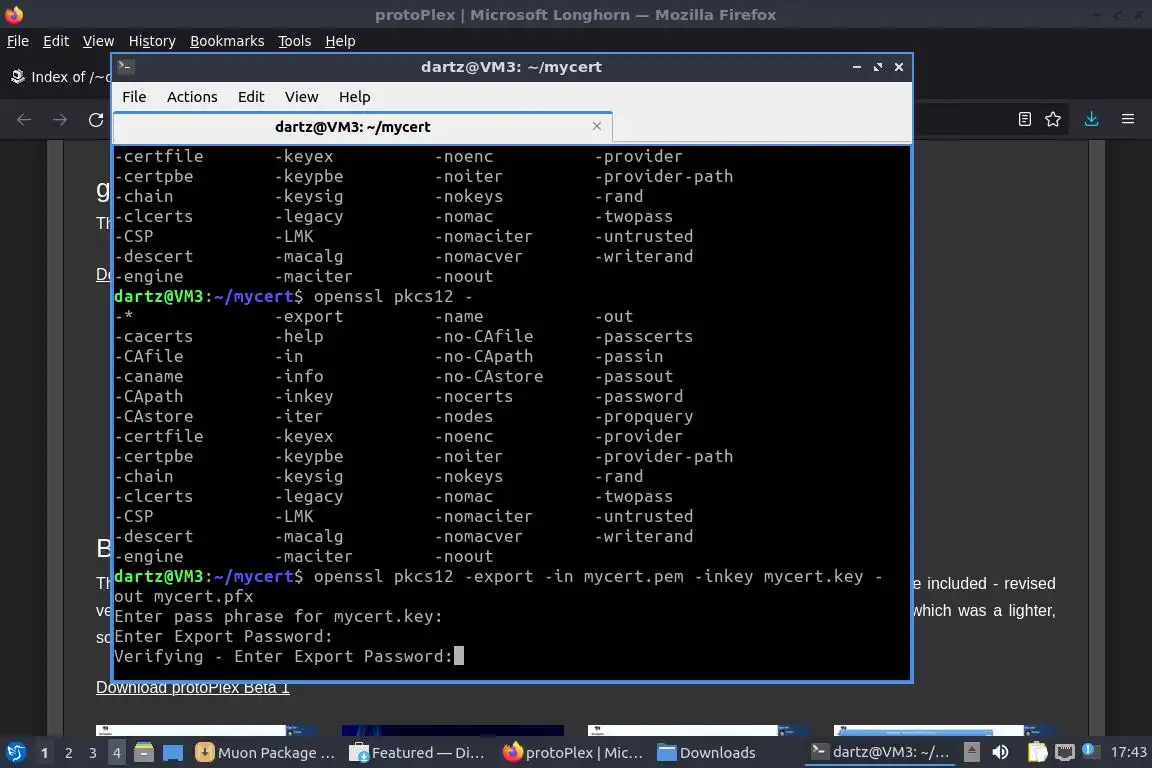
Task: Click show desktop icon in taskbar
Action: [173, 753]
